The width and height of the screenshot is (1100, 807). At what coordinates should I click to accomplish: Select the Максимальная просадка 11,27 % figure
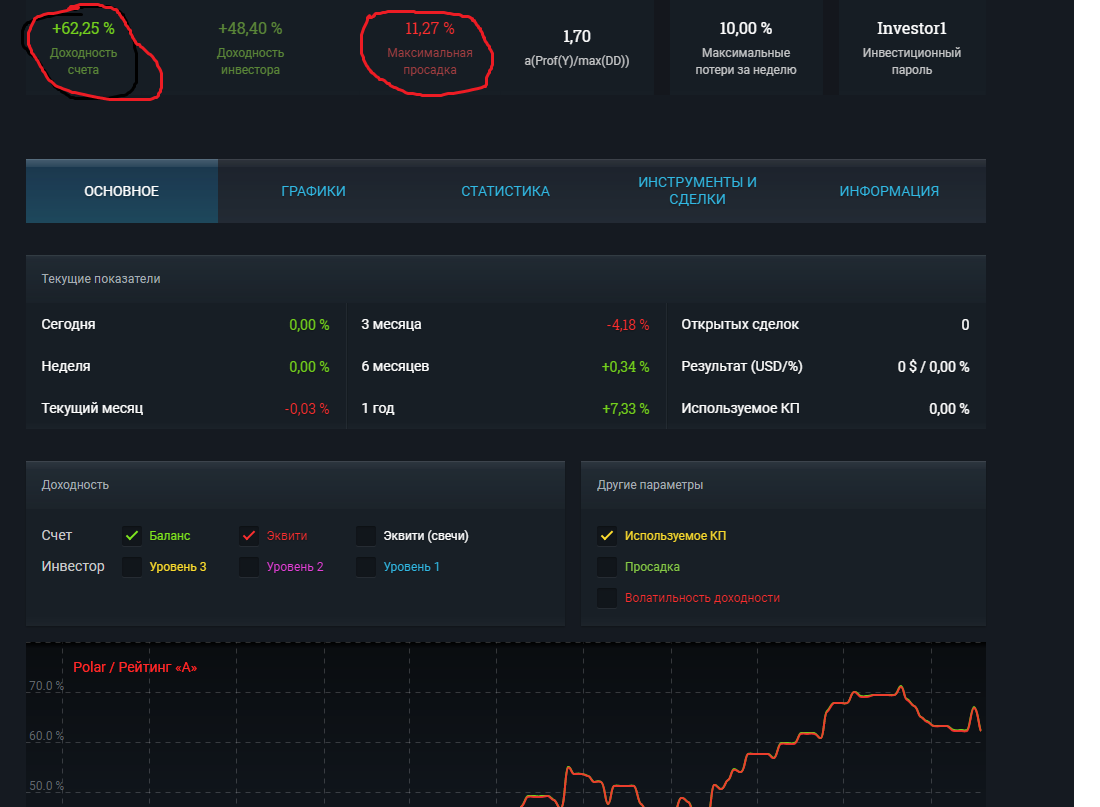[429, 29]
